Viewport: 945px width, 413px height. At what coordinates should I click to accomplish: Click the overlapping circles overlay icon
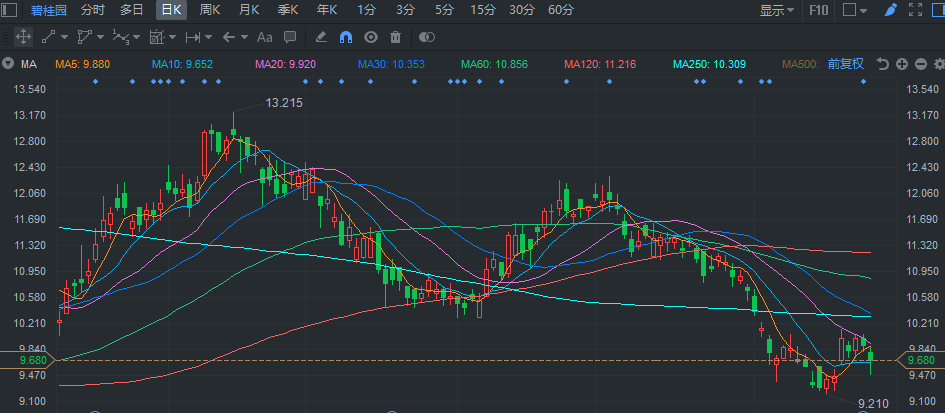pos(427,37)
